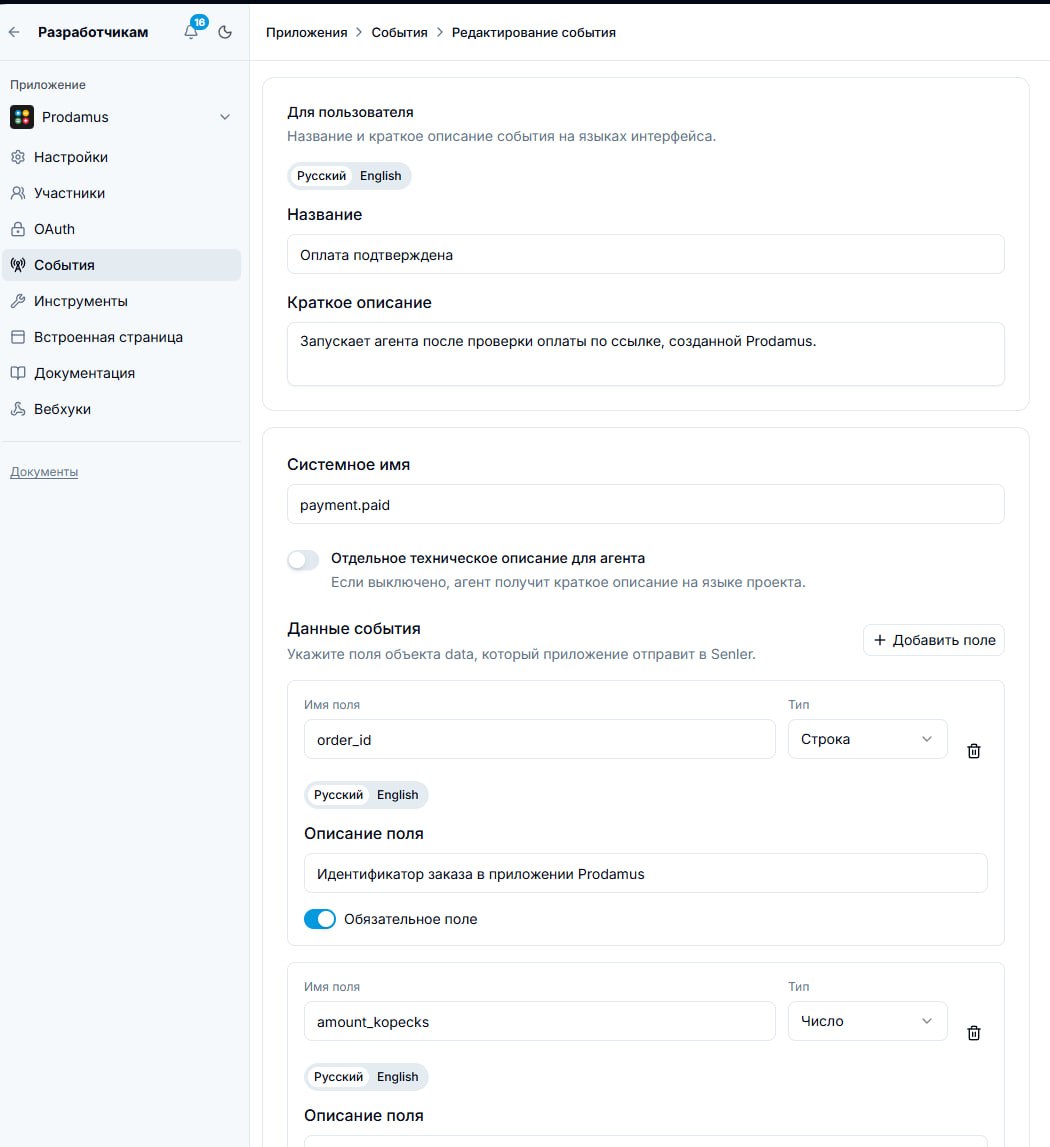Delete the amount_kopecks field with trash icon
Screen dimensions: 1050x1147
[x=974, y=1033]
